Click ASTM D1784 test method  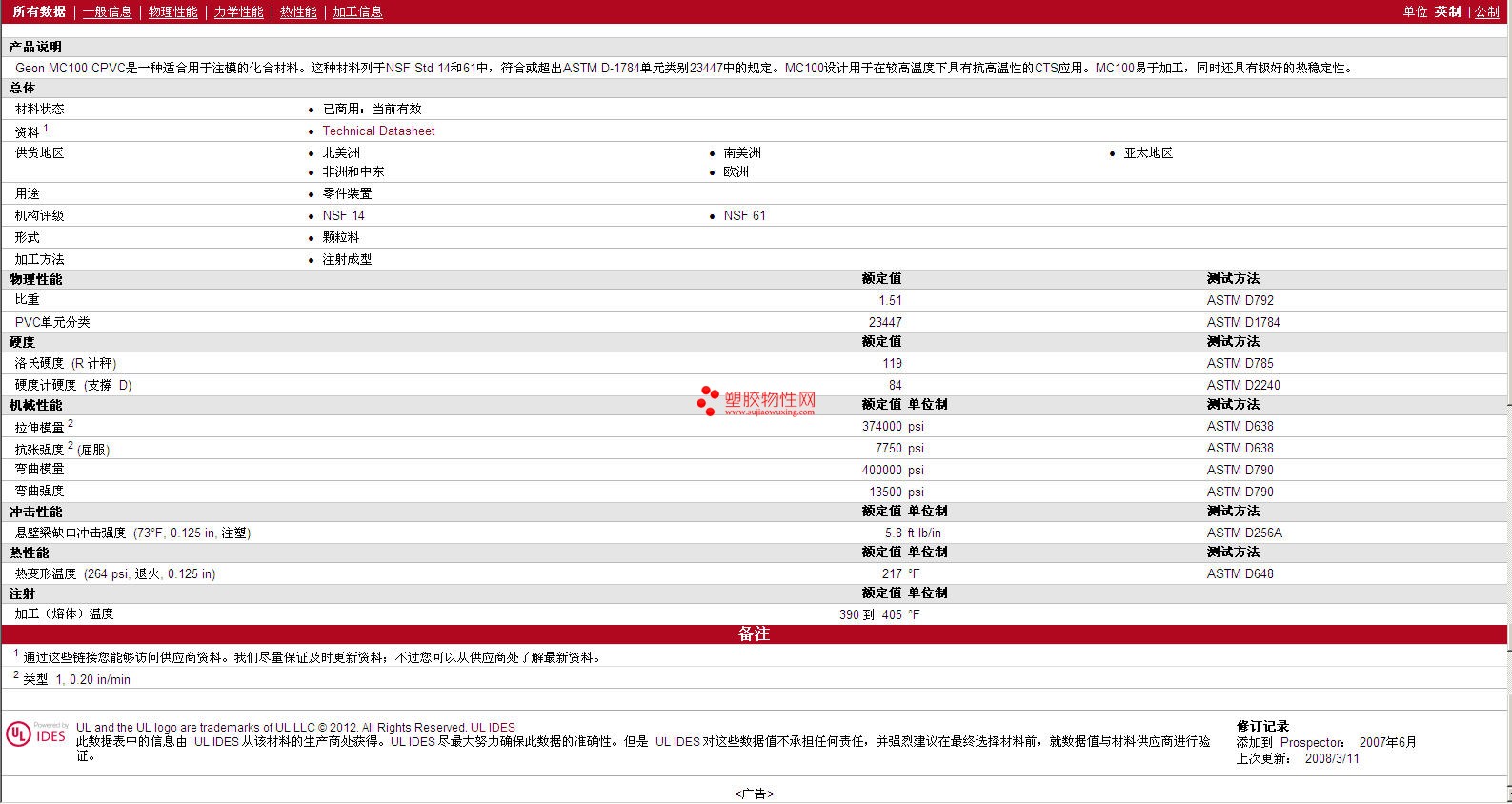[1243, 323]
